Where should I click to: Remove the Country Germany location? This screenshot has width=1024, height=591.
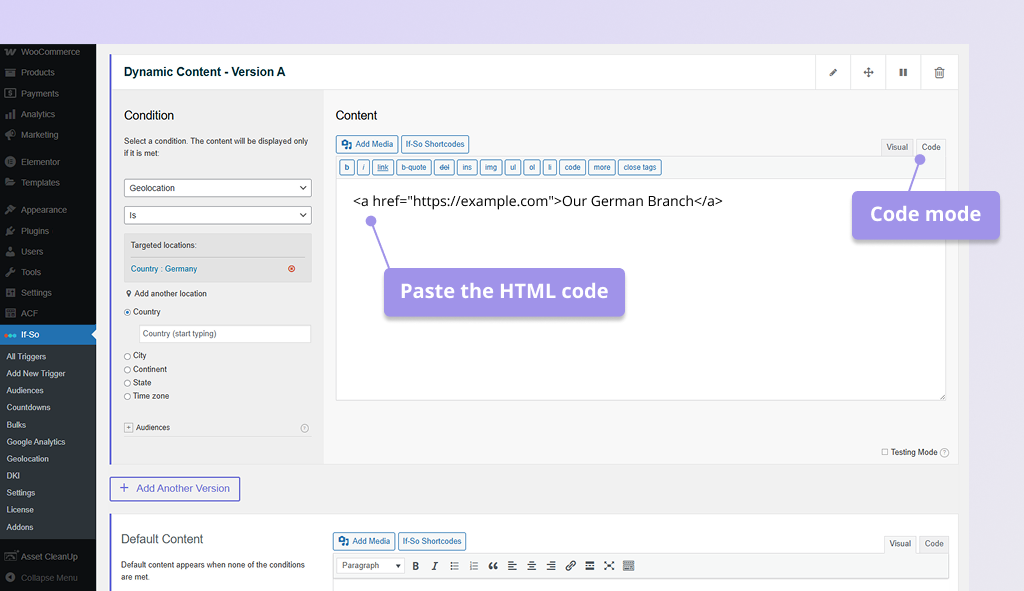point(291,268)
